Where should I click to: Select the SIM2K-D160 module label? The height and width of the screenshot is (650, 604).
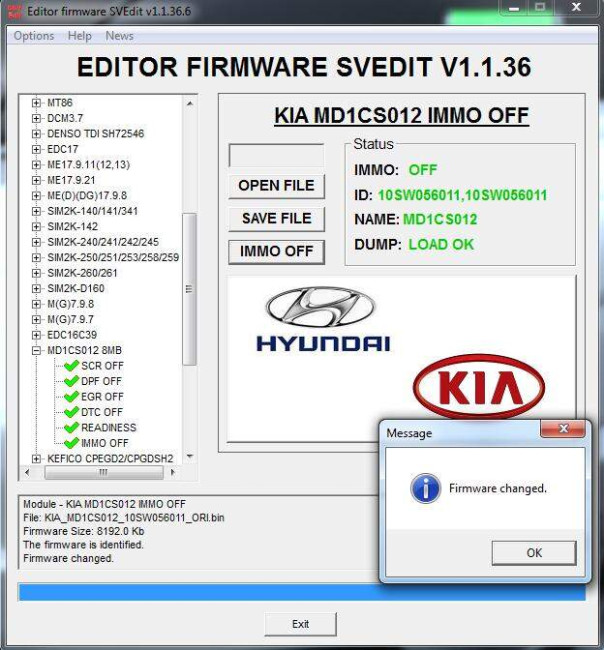click(x=76, y=289)
